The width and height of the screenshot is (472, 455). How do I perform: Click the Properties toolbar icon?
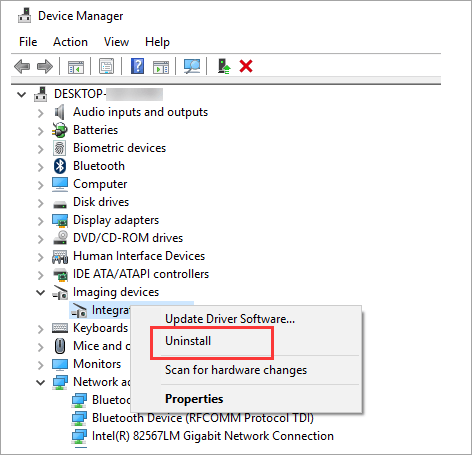pos(106,66)
